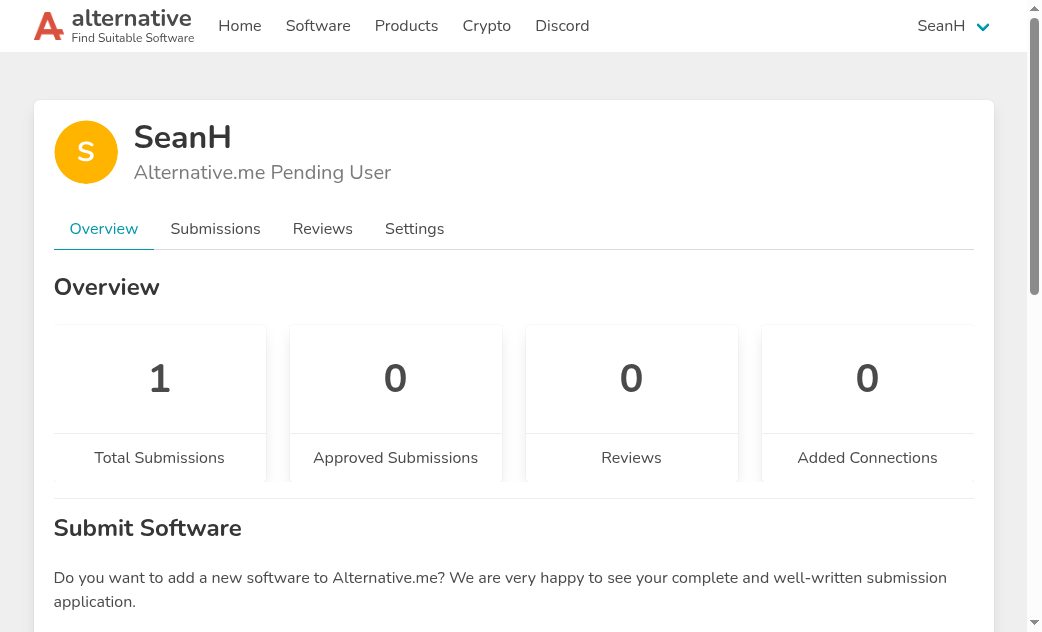1042x632 pixels.
Task: Open the Discord nav link
Action: coord(562,26)
